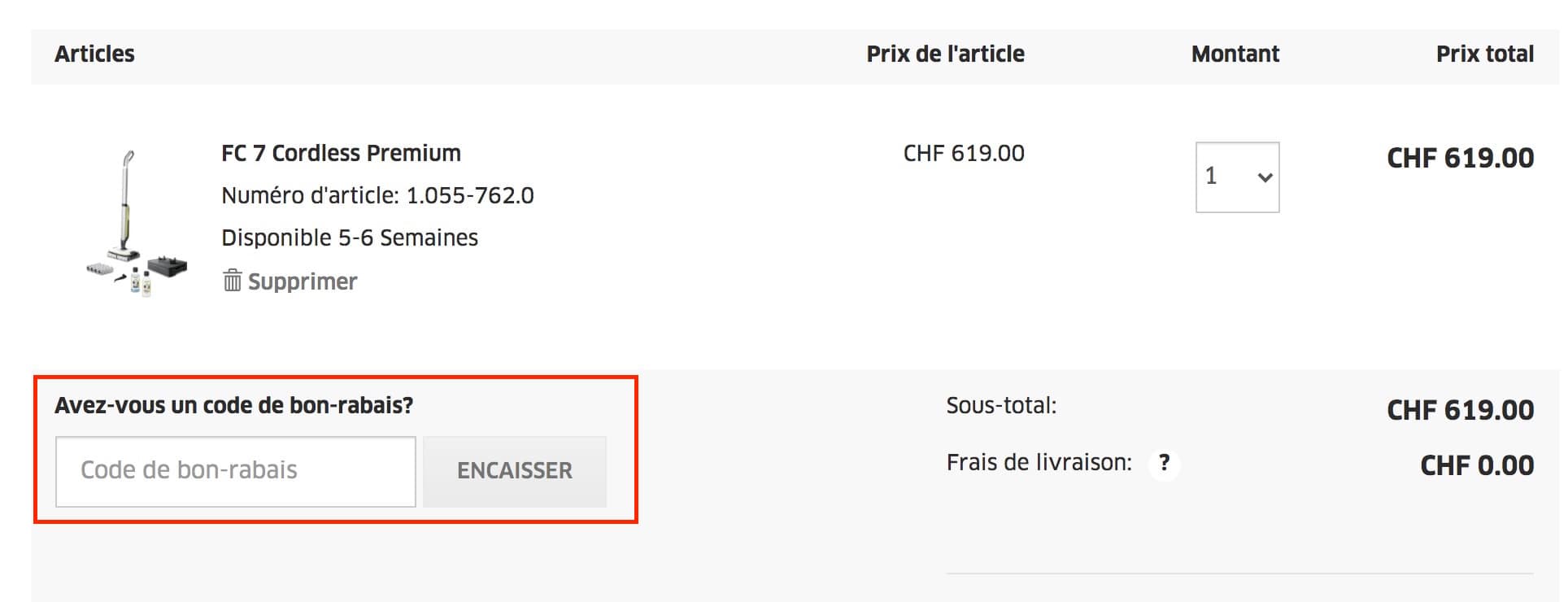The height and width of the screenshot is (602, 1568).
Task: Click the Sous-total label
Action: click(x=1001, y=407)
